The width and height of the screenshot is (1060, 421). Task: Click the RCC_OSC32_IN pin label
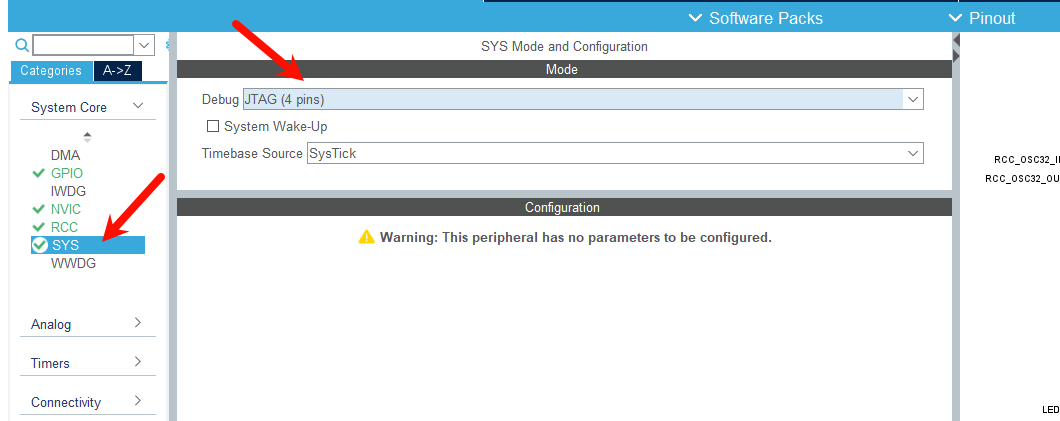tap(1026, 160)
